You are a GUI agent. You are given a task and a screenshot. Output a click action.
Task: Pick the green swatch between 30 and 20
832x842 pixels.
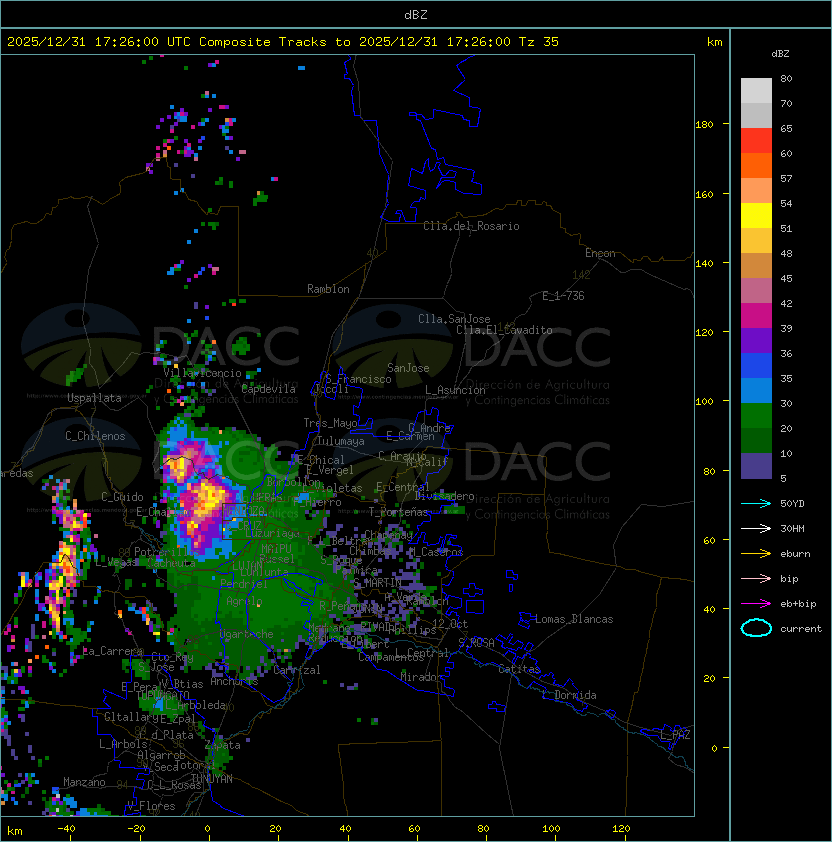[756, 415]
